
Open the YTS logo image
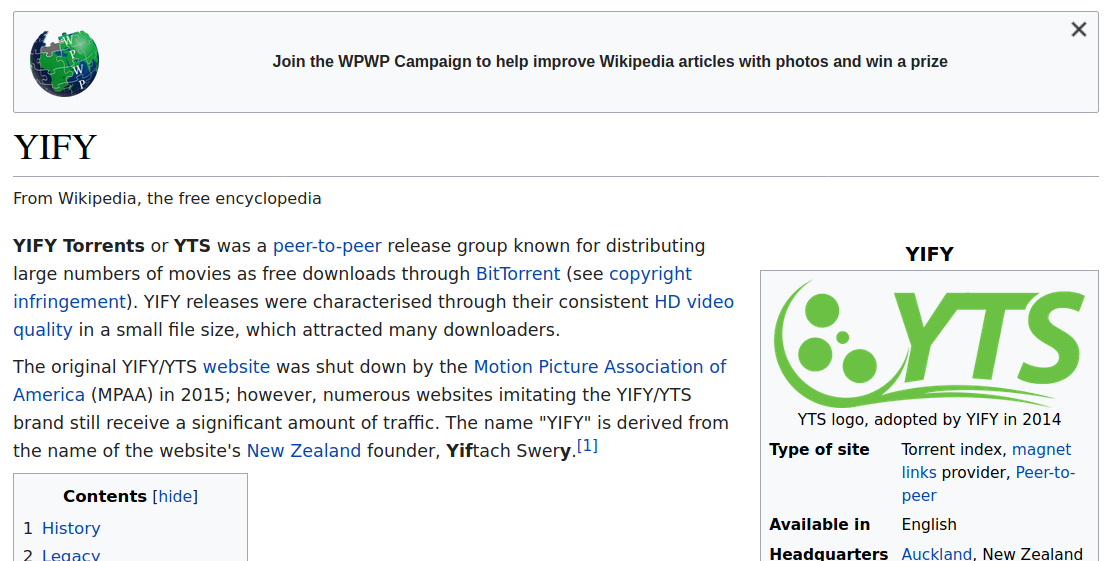(x=929, y=343)
